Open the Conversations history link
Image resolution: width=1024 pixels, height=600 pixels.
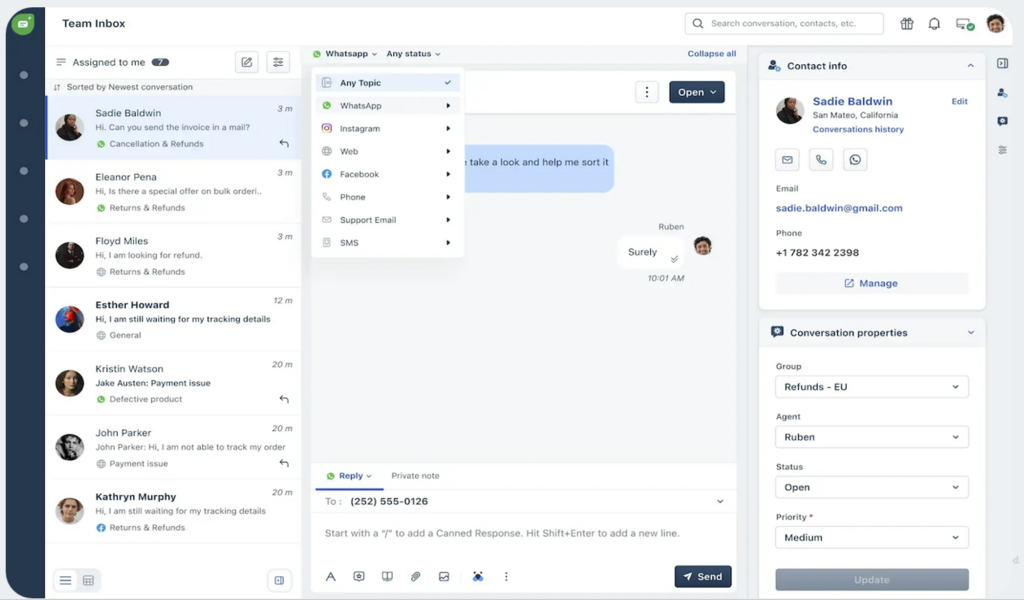(858, 129)
